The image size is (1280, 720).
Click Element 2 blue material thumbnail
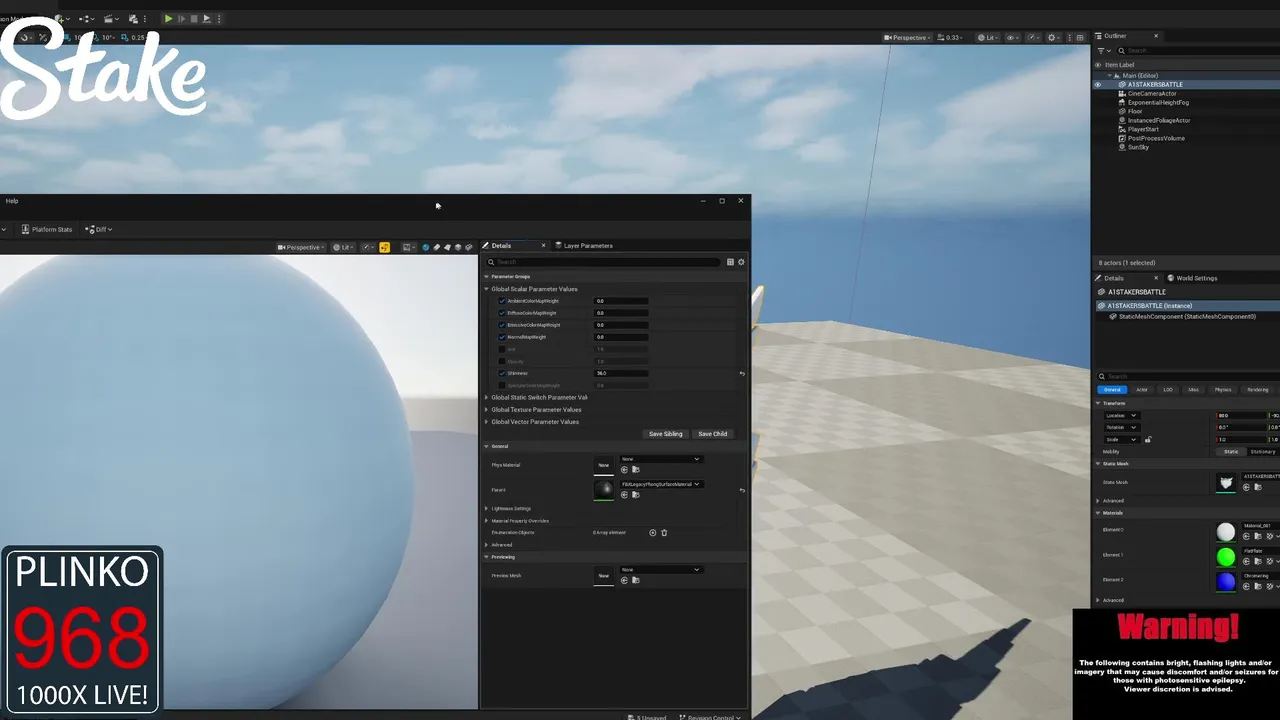click(1226, 582)
